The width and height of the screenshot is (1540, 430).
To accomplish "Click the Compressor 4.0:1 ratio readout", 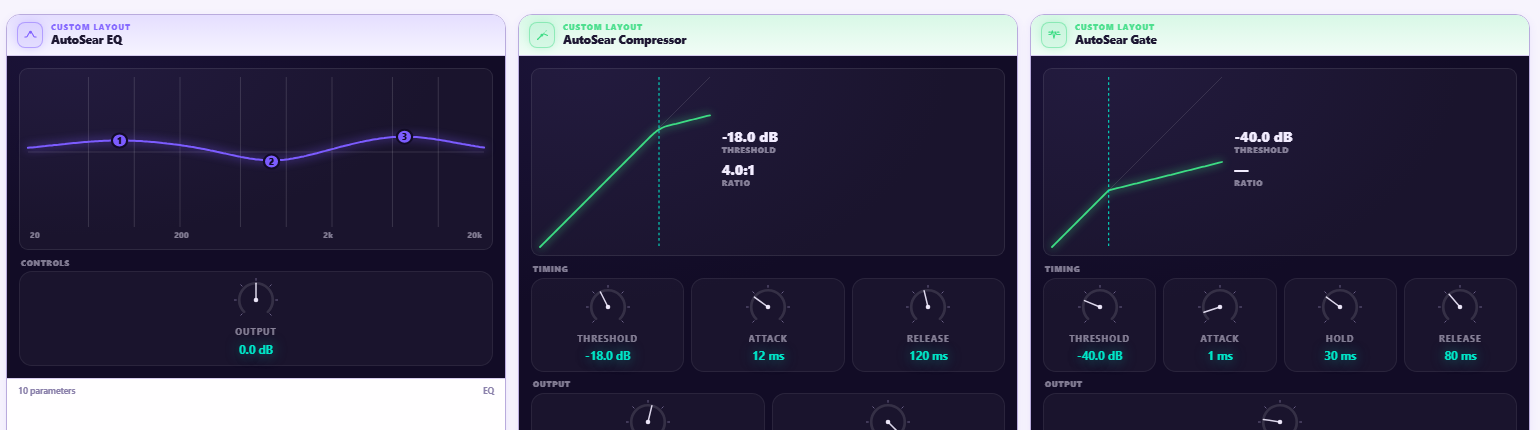I will coord(738,170).
